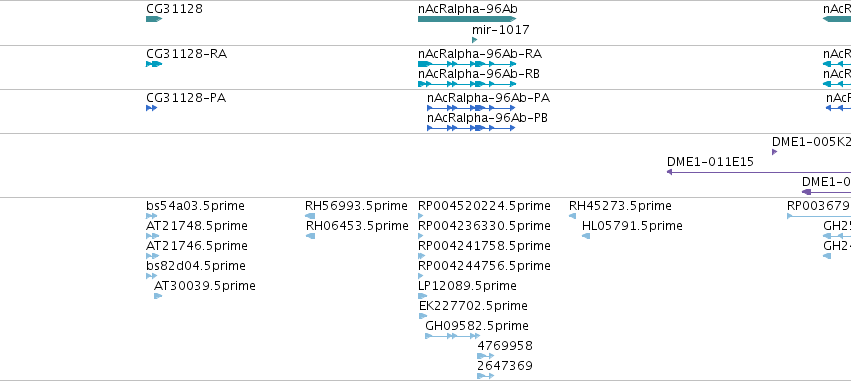Viewport: 851px width, 381px height.
Task: Click the LP12089.5prime EST glyph
Action: click(x=423, y=296)
